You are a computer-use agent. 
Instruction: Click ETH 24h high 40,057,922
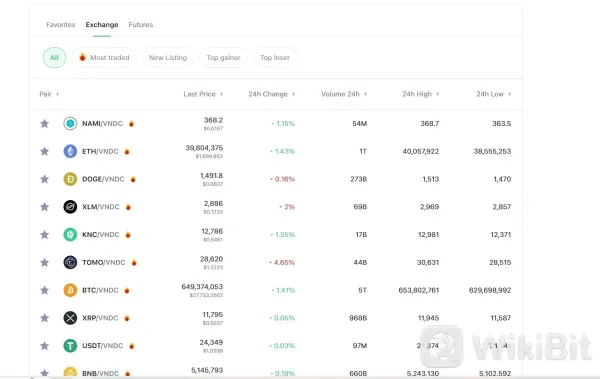pos(421,151)
